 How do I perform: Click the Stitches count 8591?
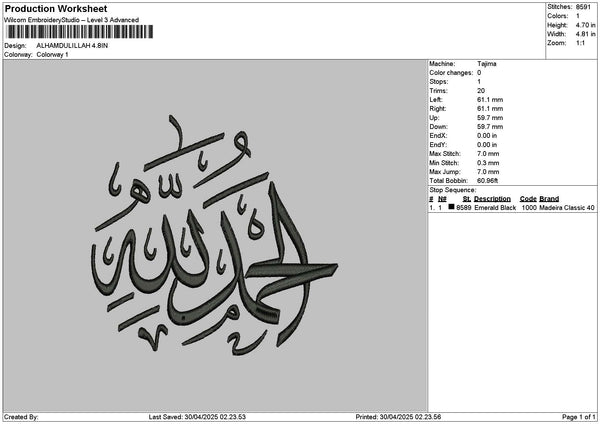tap(583, 7)
